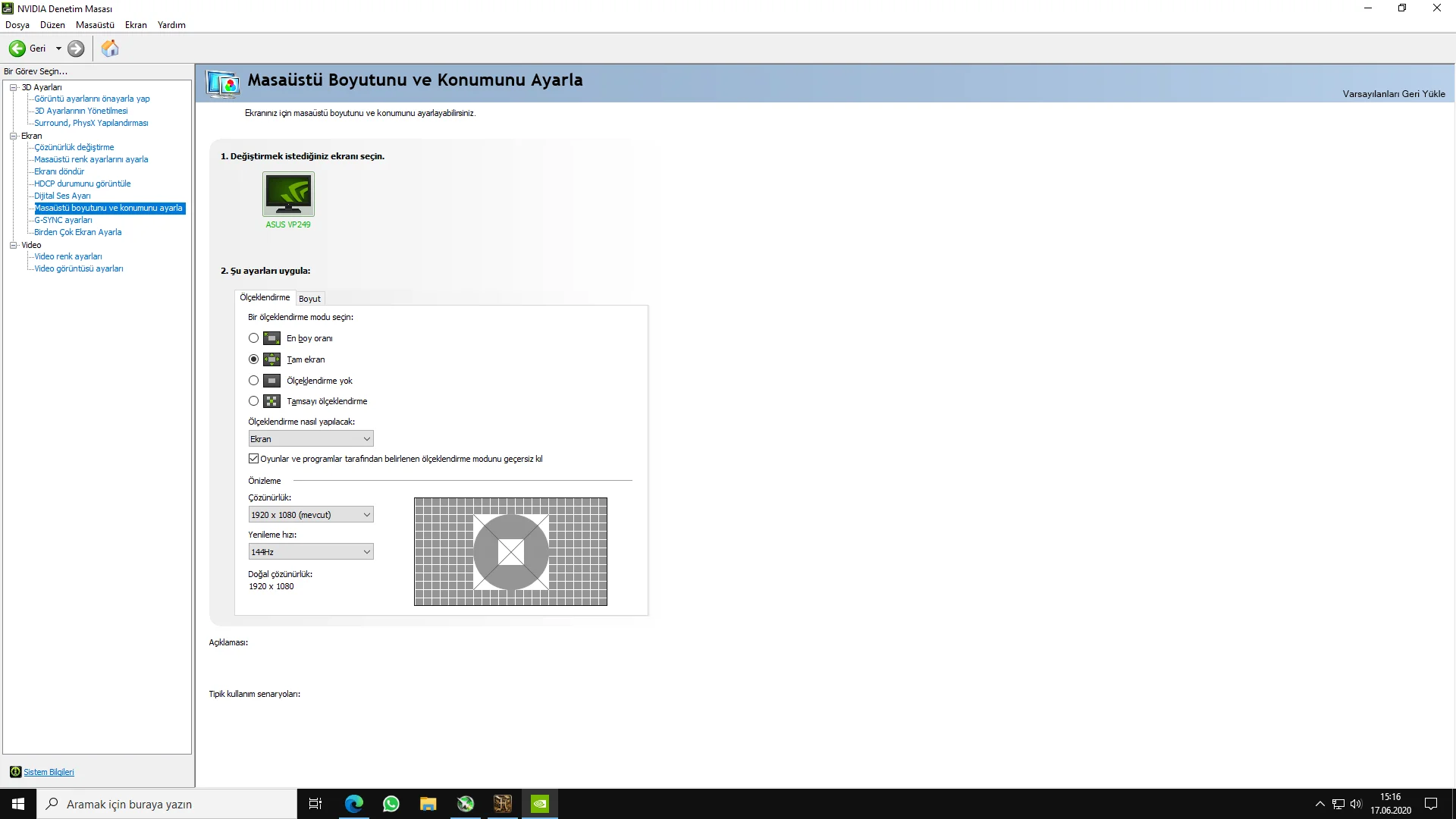Open File Explorer from the taskbar

(x=428, y=804)
